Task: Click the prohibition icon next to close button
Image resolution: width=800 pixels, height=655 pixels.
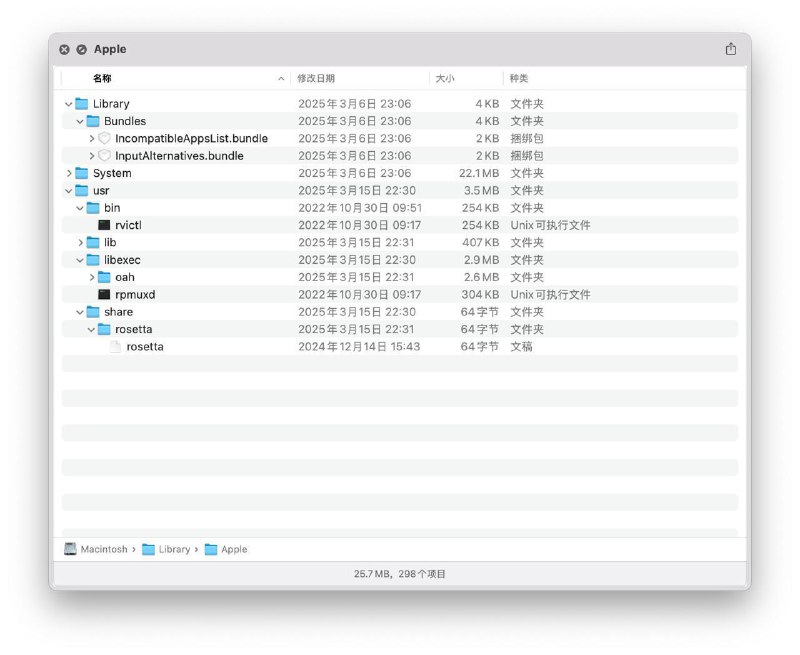Action: (x=81, y=49)
